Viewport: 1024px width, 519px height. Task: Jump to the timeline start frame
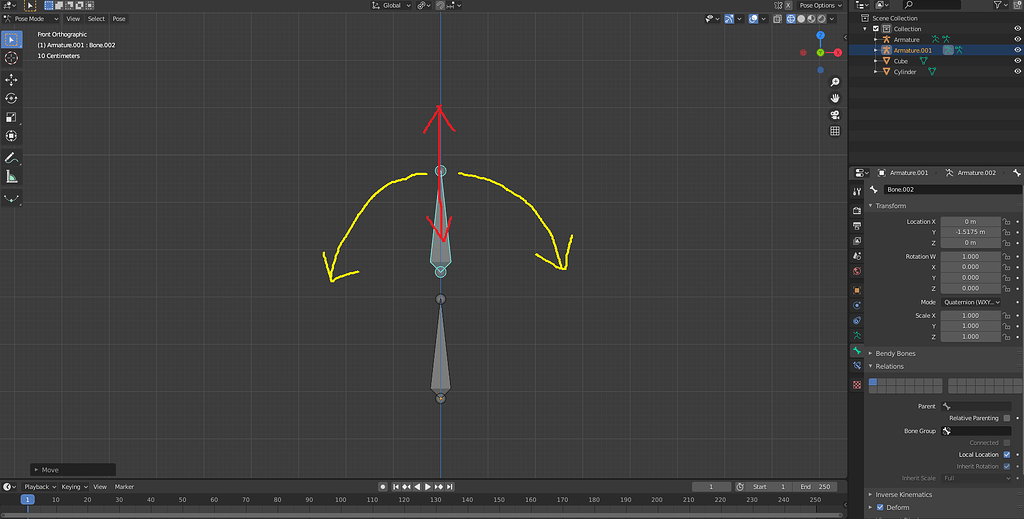pos(396,486)
